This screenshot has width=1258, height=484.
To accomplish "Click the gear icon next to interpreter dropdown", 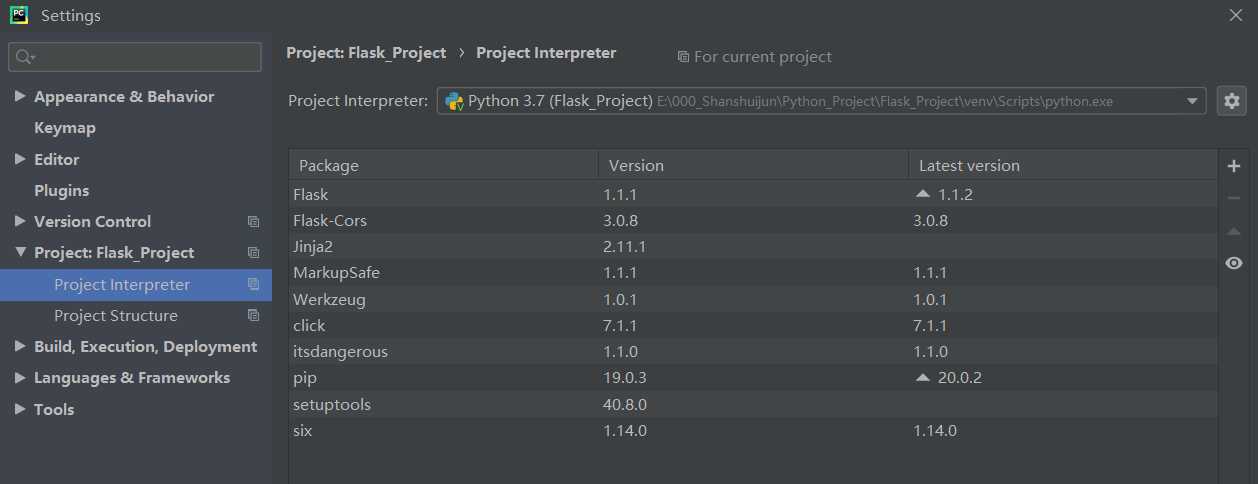I will tap(1231, 101).
